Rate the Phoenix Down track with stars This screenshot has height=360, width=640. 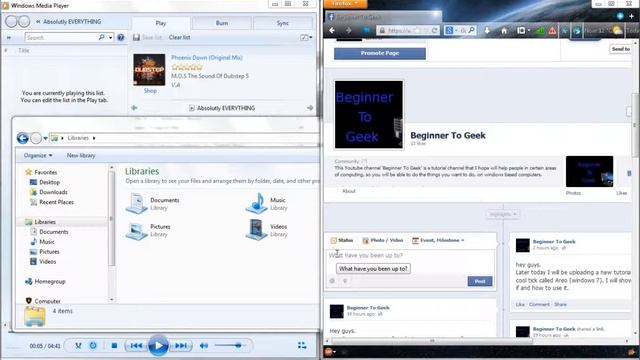(x=187, y=67)
